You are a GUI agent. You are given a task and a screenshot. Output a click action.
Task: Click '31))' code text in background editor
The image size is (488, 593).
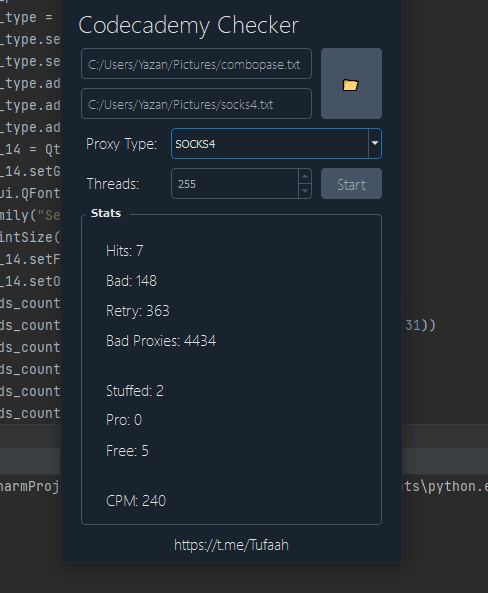[420, 325]
